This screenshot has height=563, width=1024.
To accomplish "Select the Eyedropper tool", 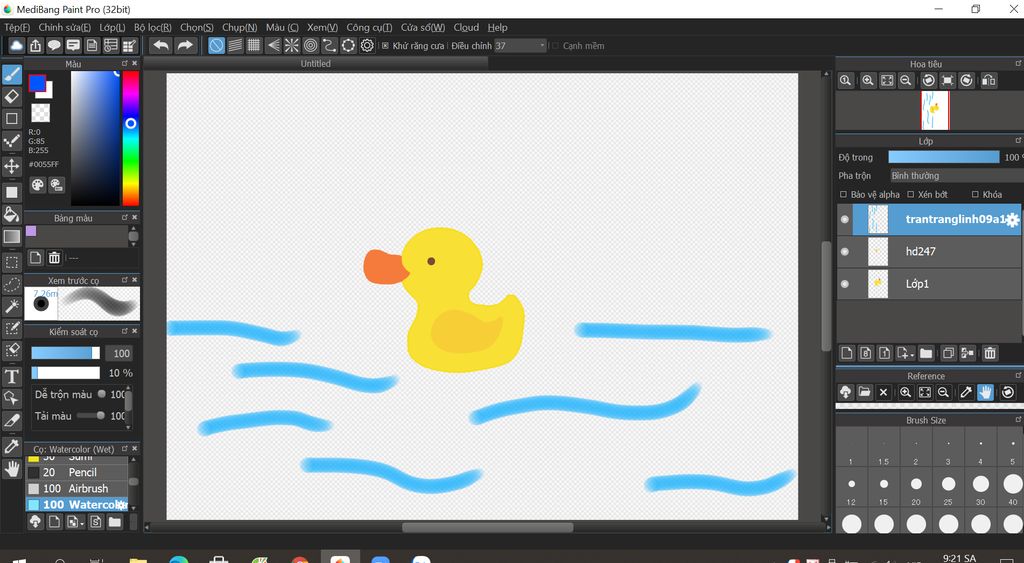I will 12,446.
